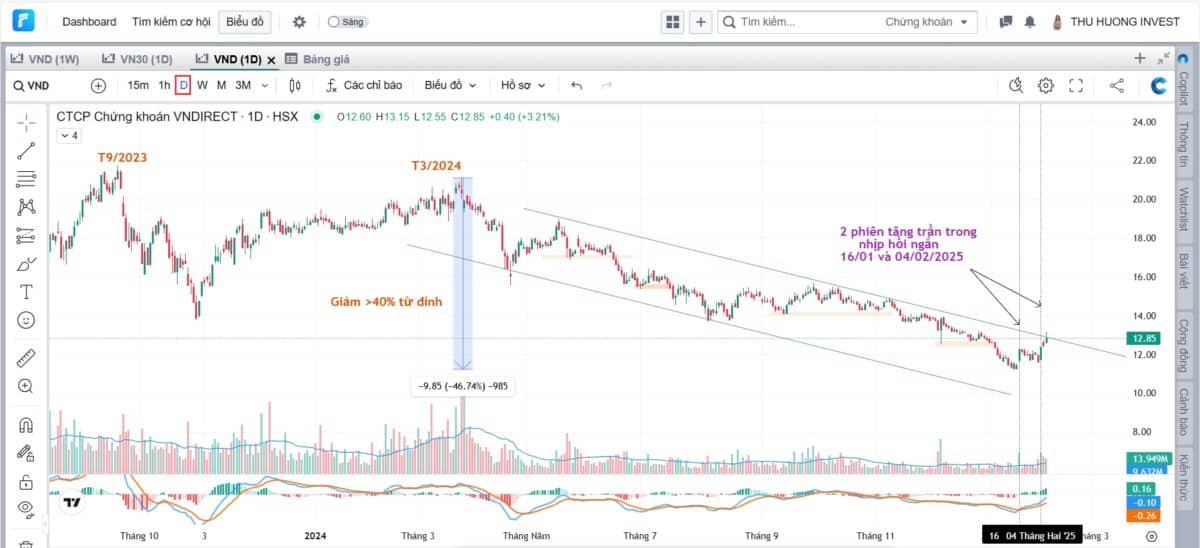Select the W weekly timeframe
Image resolution: width=1200 pixels, height=548 pixels.
pos(202,86)
